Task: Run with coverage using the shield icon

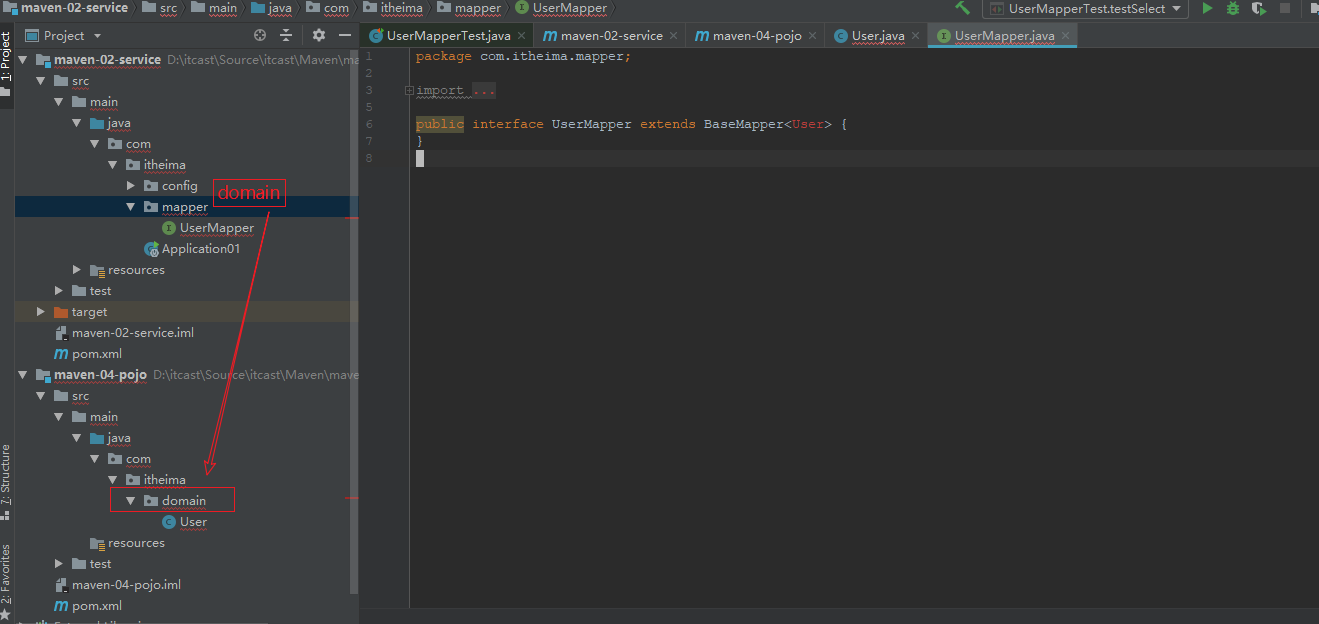Action: point(1258,8)
